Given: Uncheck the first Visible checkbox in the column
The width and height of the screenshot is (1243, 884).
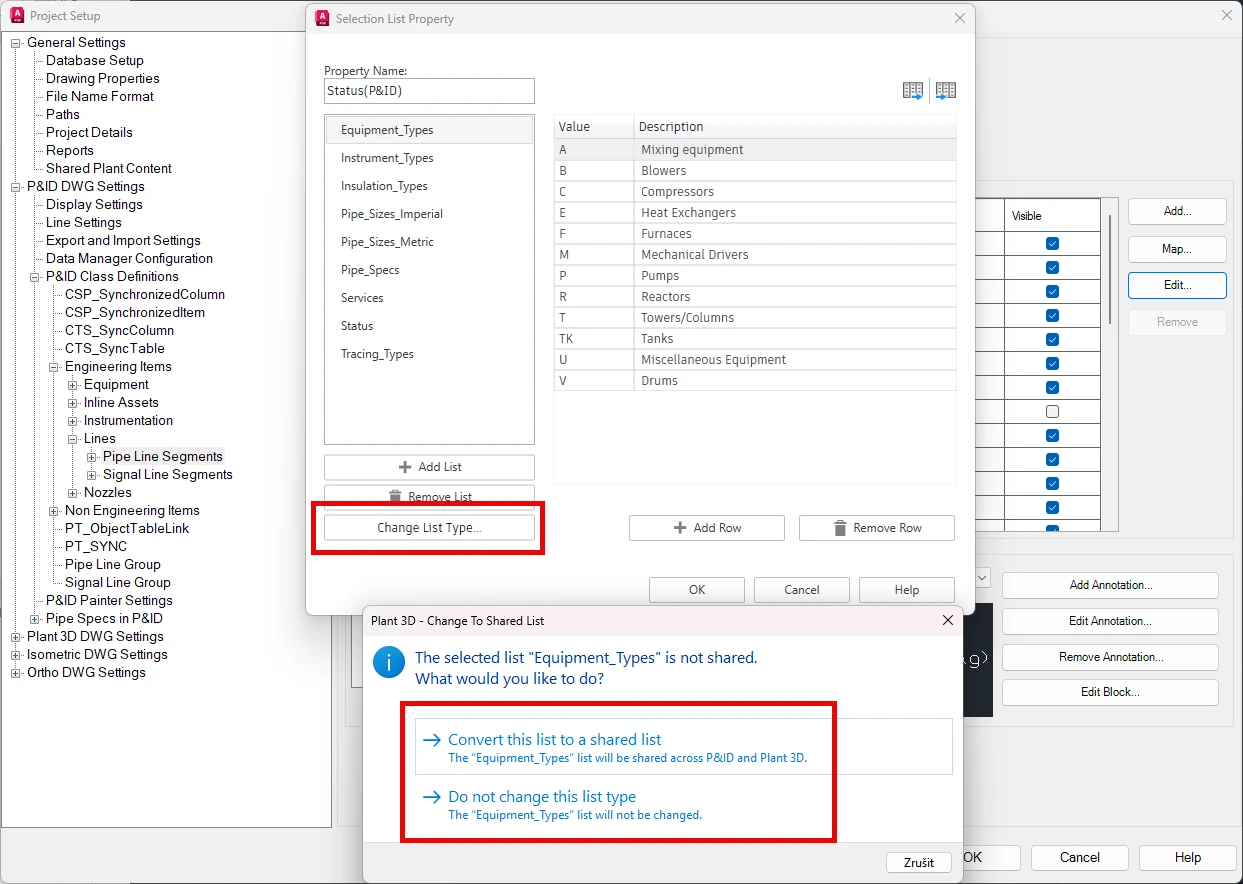Looking at the screenshot, I should pyautogui.click(x=1052, y=244).
